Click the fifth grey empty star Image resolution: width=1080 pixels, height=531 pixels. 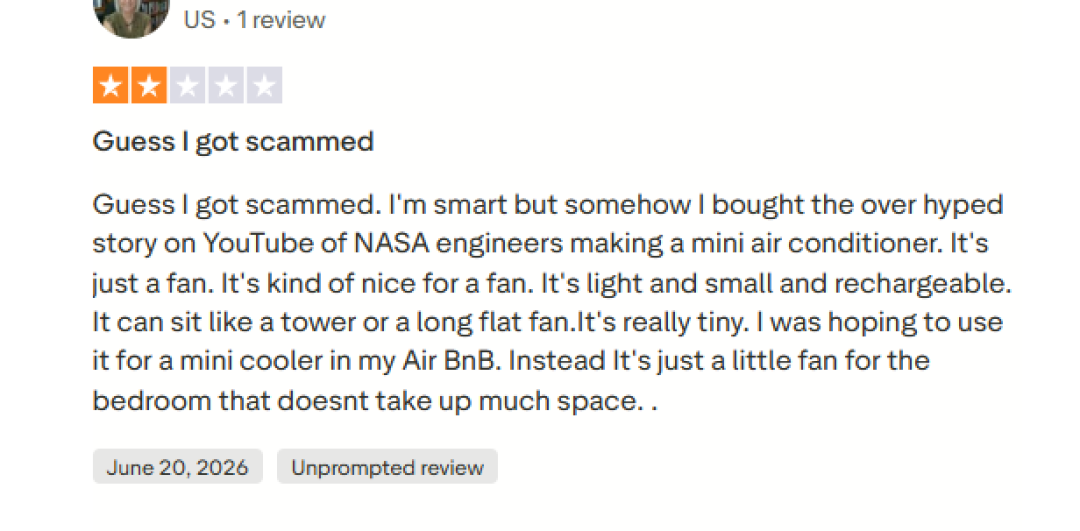coord(264,85)
